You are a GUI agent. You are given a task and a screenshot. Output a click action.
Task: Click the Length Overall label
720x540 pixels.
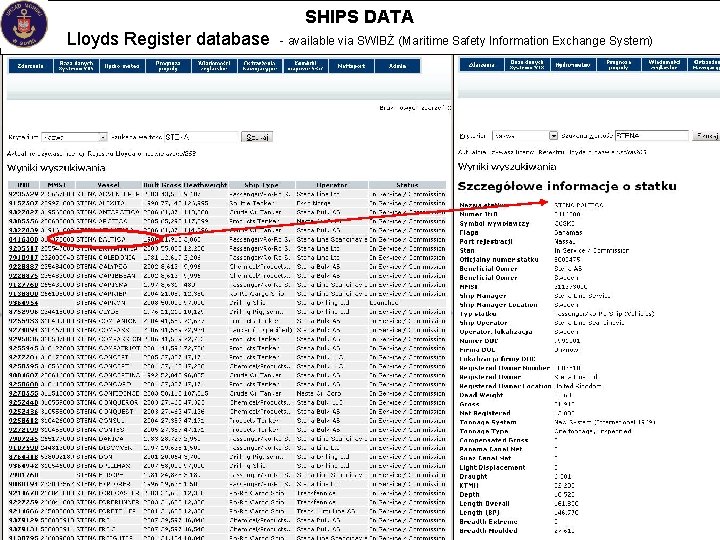click(x=484, y=504)
